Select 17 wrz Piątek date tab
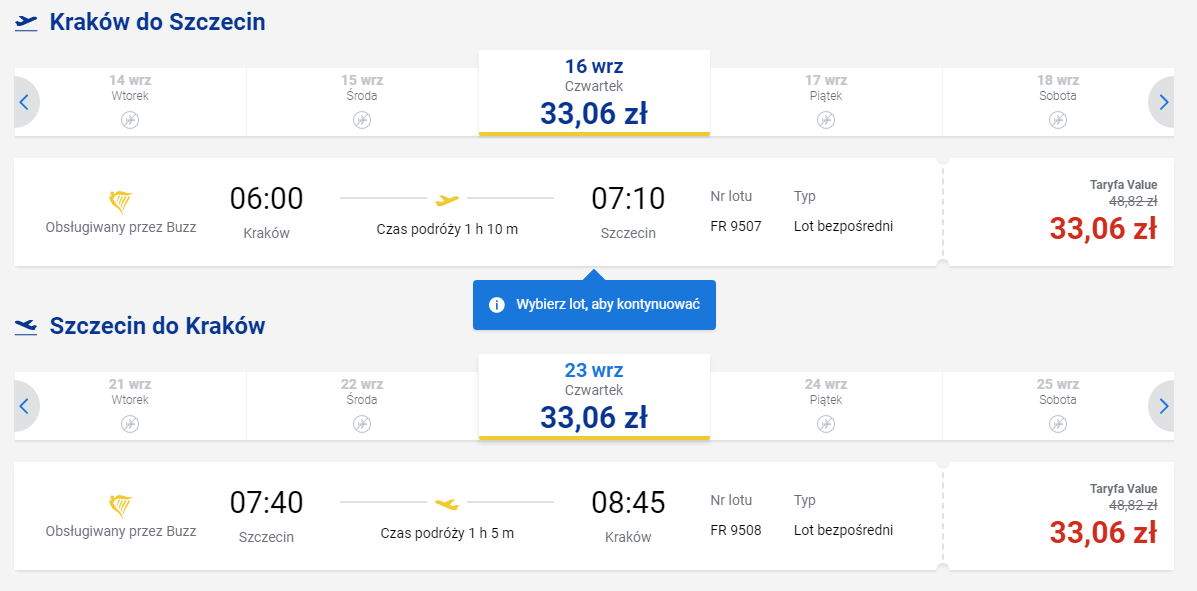 pos(825,102)
